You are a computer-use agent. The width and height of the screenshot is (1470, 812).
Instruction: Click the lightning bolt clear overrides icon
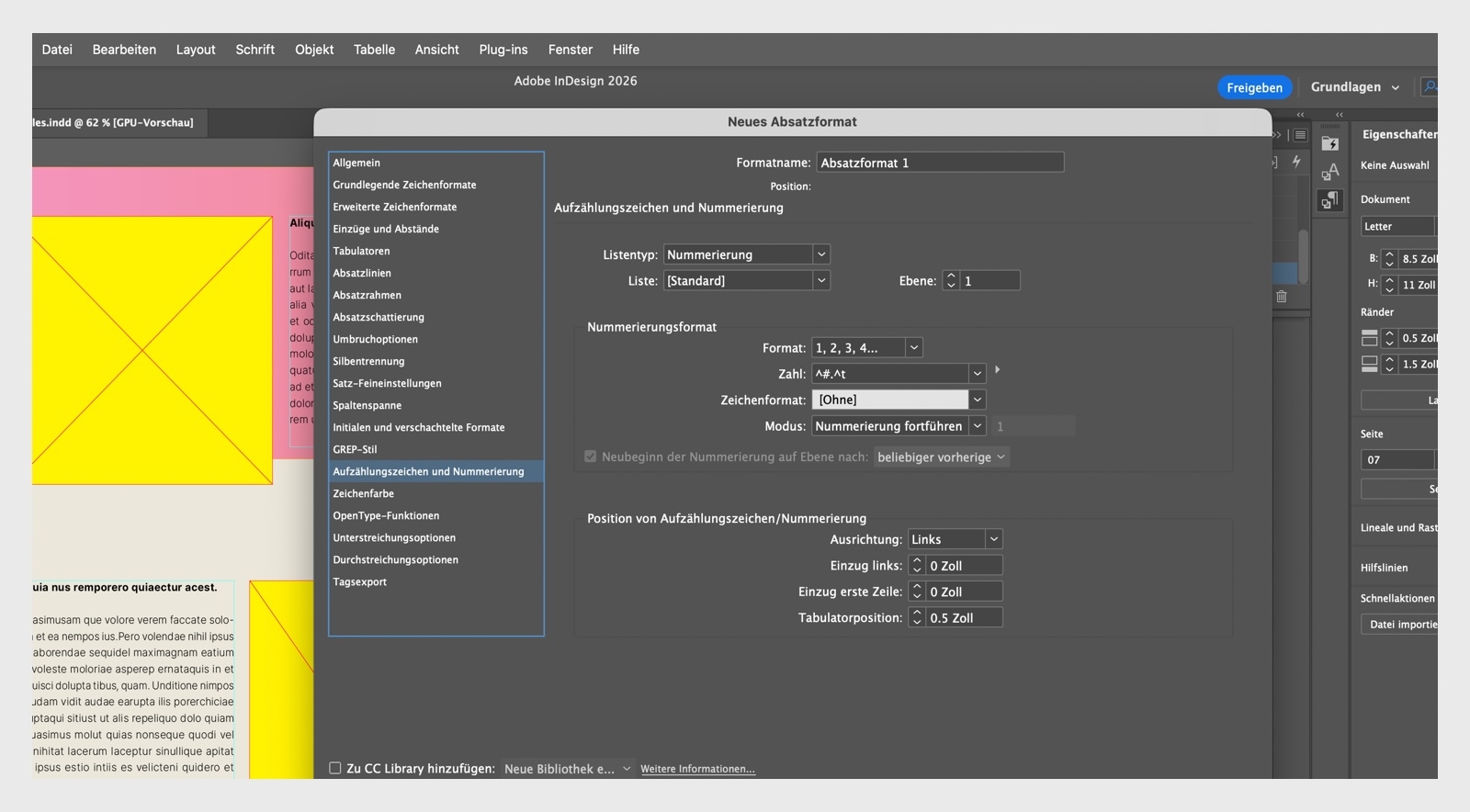[1296, 162]
